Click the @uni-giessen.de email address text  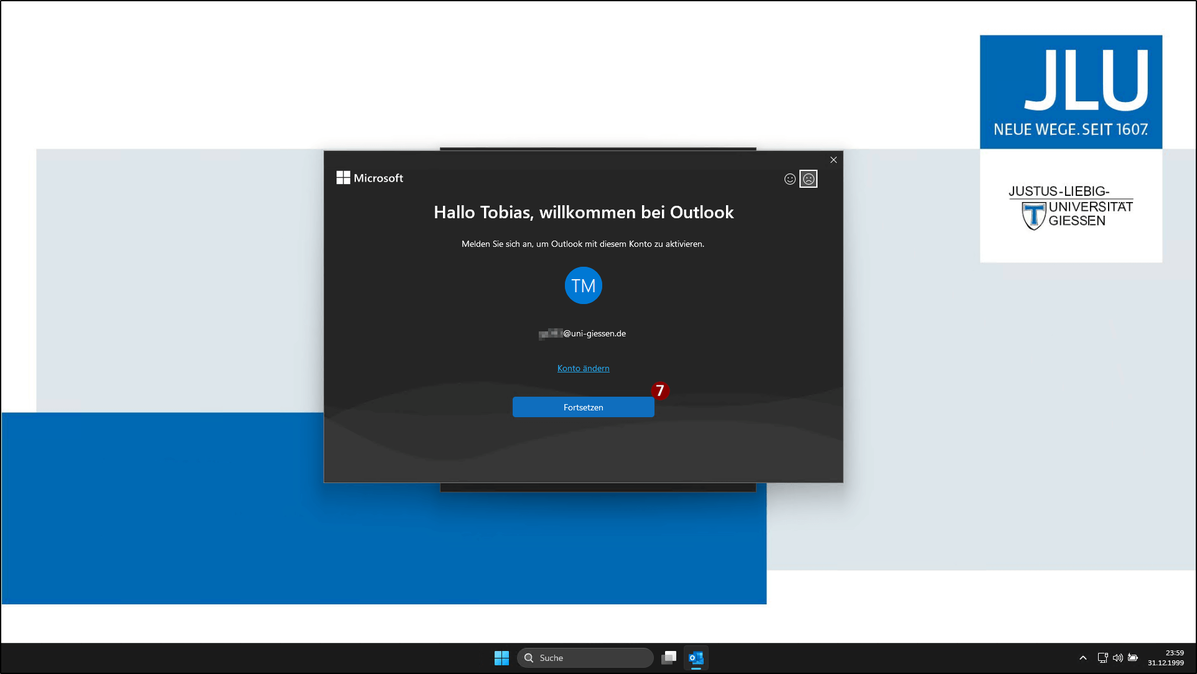582,334
